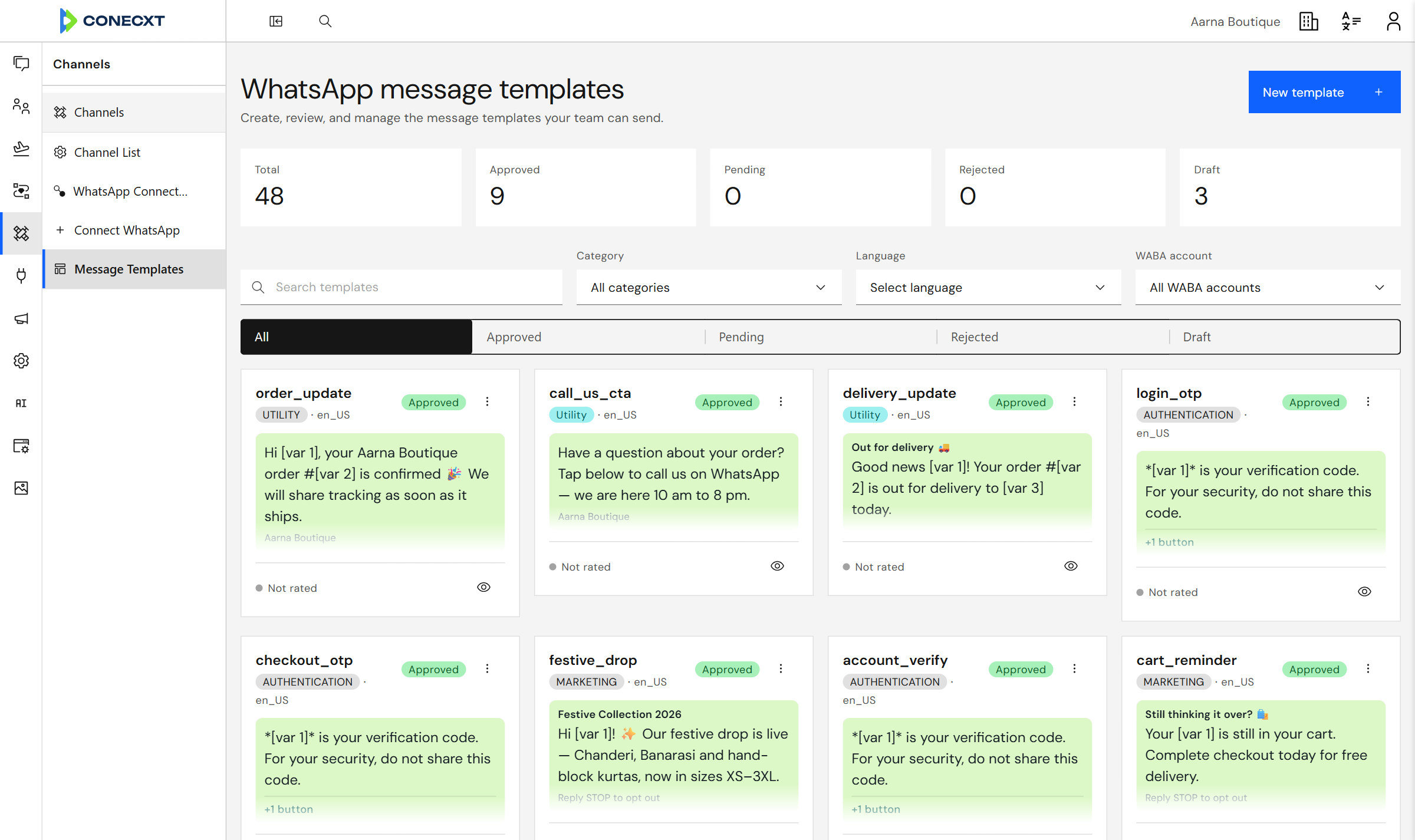This screenshot has height=840, width=1415.
Task: Preview the call_us_cta template with eye icon
Action: tap(777, 566)
